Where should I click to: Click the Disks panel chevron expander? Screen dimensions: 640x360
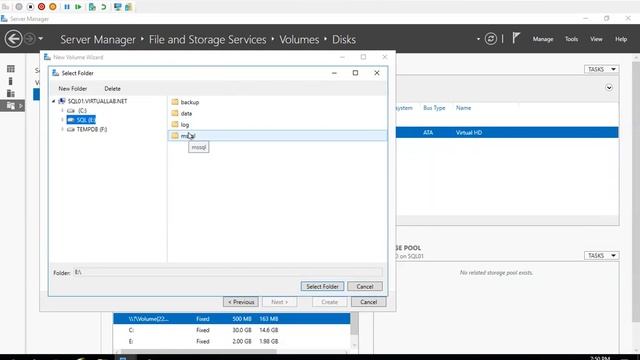pyautogui.click(x=609, y=88)
